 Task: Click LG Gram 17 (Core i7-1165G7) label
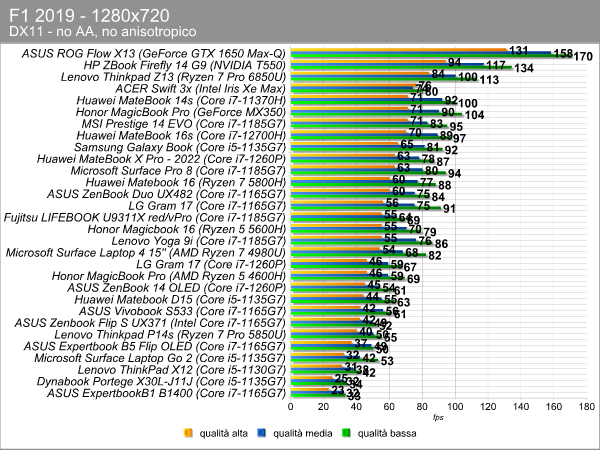tap(207, 206)
